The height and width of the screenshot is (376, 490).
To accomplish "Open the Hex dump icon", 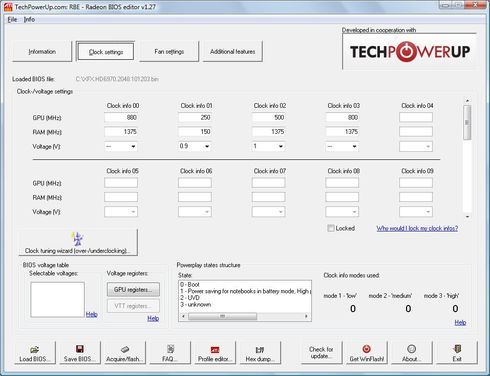I will coord(259,350).
